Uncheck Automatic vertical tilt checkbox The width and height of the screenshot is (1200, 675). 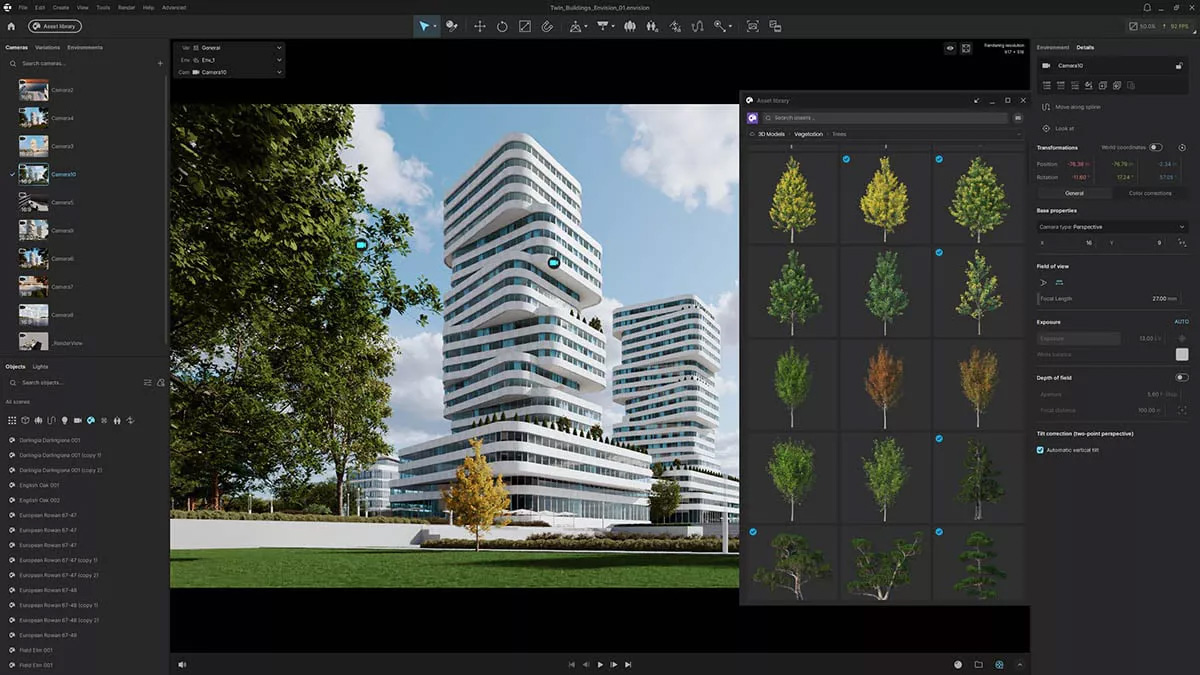[x=1041, y=450]
